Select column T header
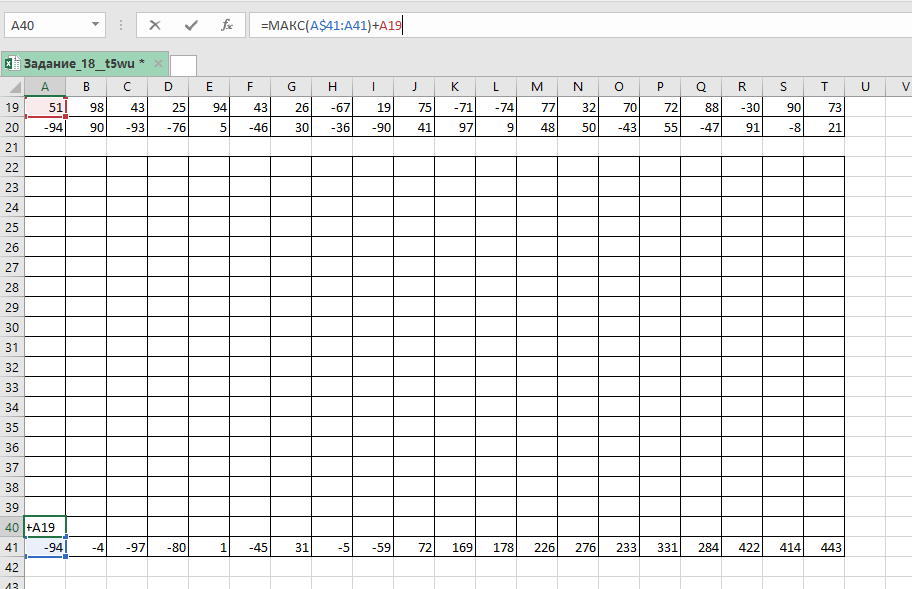 point(824,88)
